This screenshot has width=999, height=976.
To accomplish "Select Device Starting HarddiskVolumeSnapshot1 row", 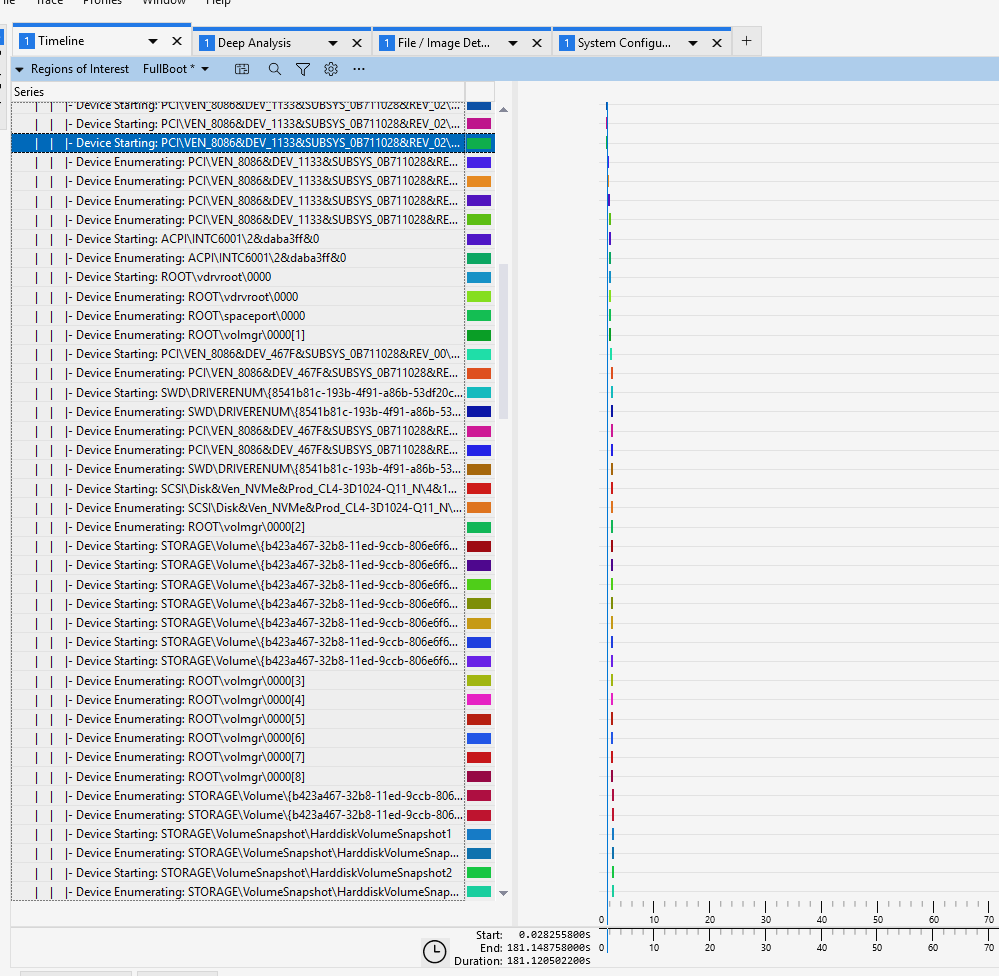I will pyautogui.click(x=238, y=834).
